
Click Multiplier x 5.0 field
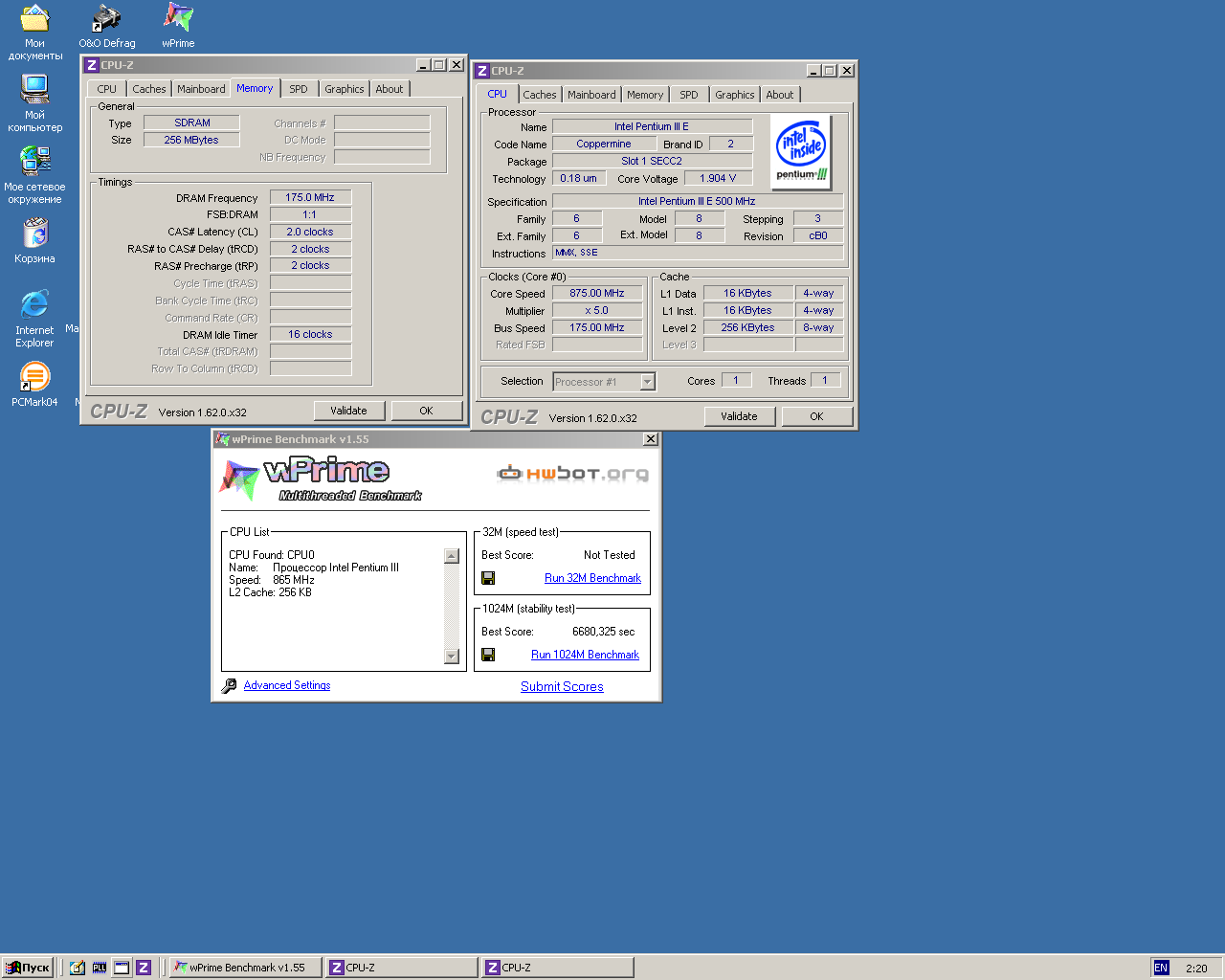coord(597,310)
